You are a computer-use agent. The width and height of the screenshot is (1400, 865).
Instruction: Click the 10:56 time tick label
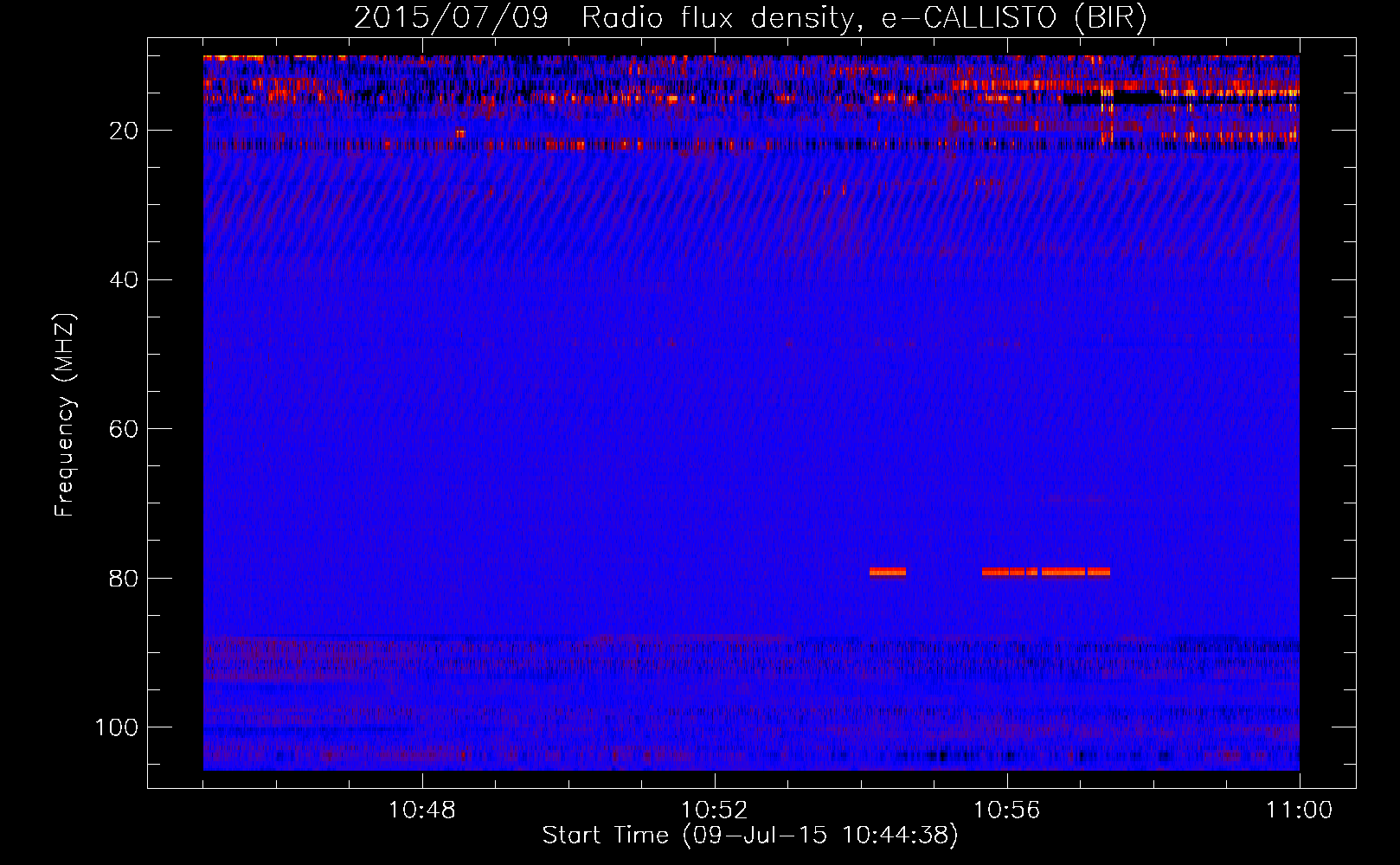click(1006, 811)
